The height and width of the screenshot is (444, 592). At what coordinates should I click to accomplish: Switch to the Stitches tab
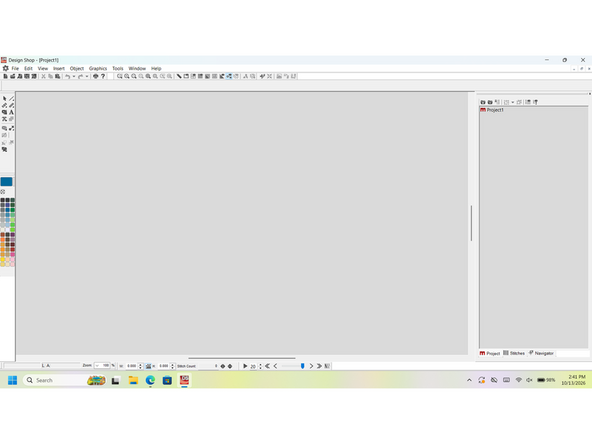point(514,353)
